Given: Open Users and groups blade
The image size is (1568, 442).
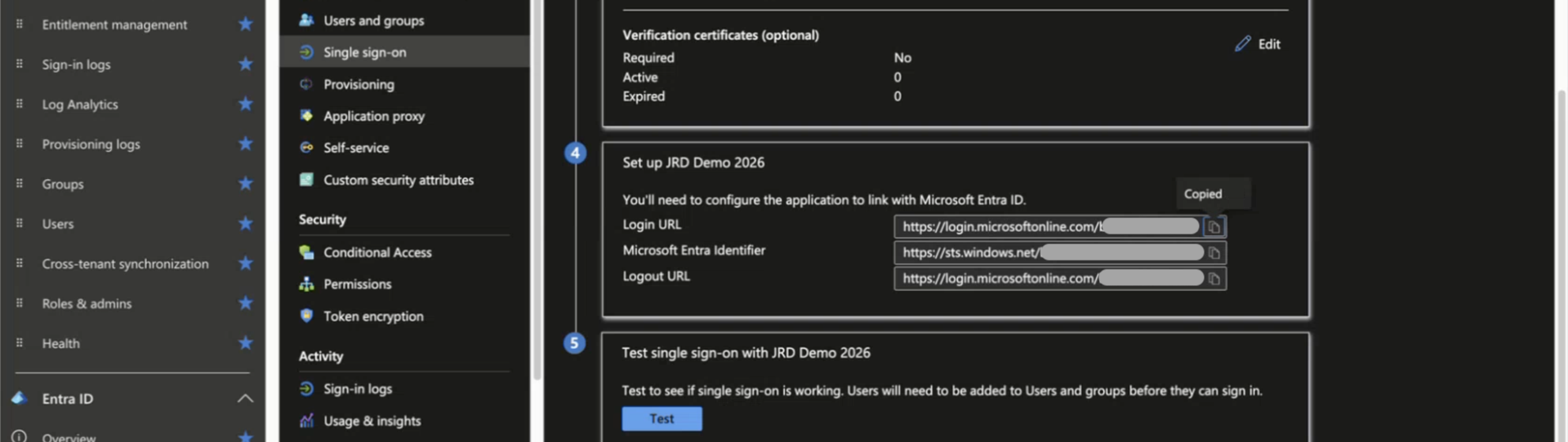Looking at the screenshot, I should (x=373, y=20).
